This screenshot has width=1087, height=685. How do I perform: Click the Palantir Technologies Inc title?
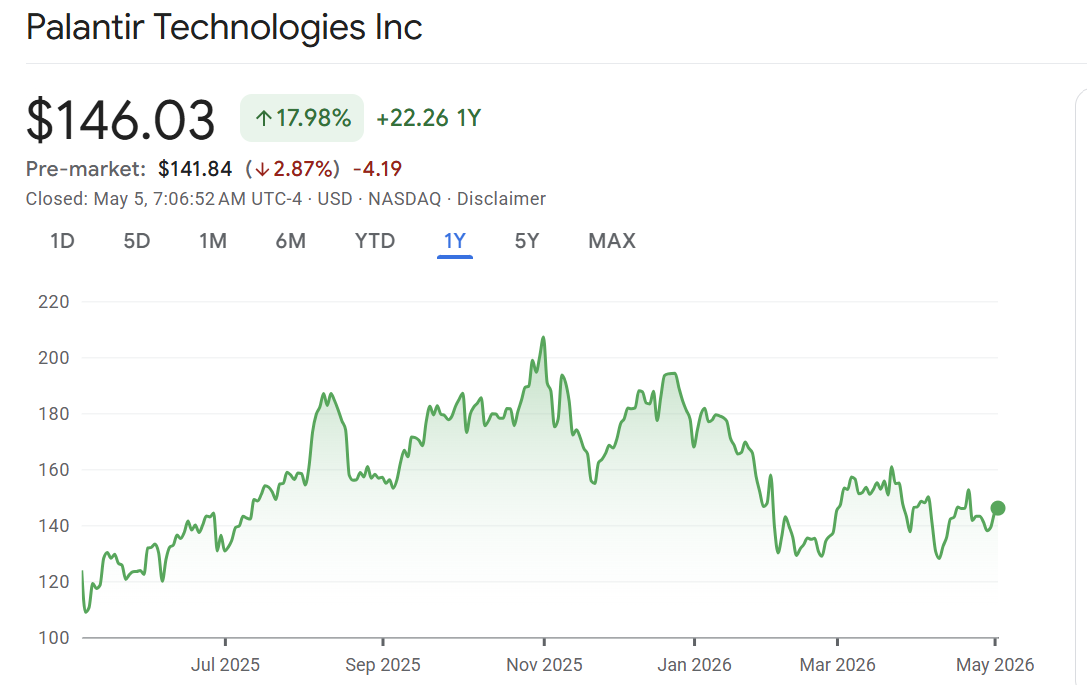[224, 28]
